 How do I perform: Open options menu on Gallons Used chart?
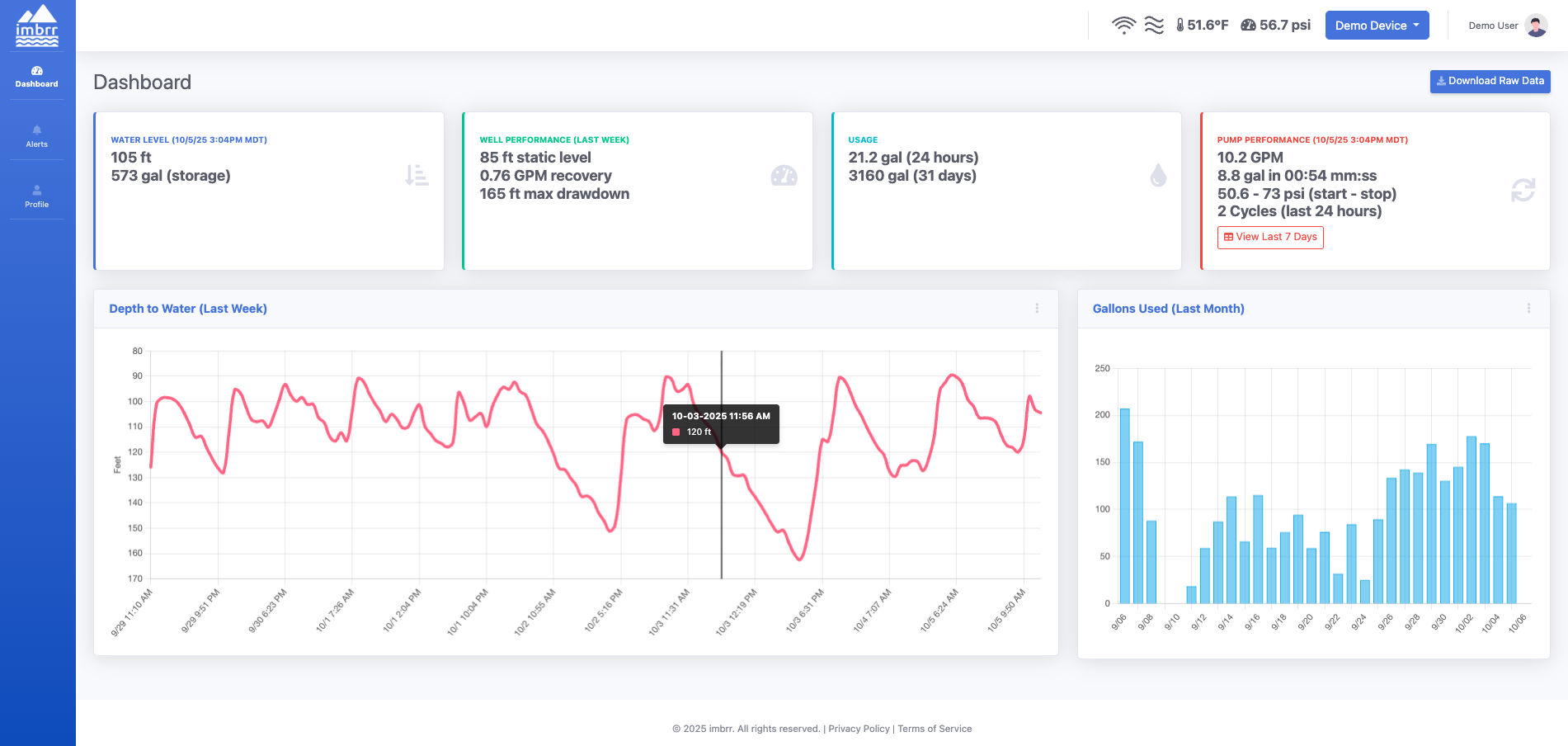[x=1528, y=308]
